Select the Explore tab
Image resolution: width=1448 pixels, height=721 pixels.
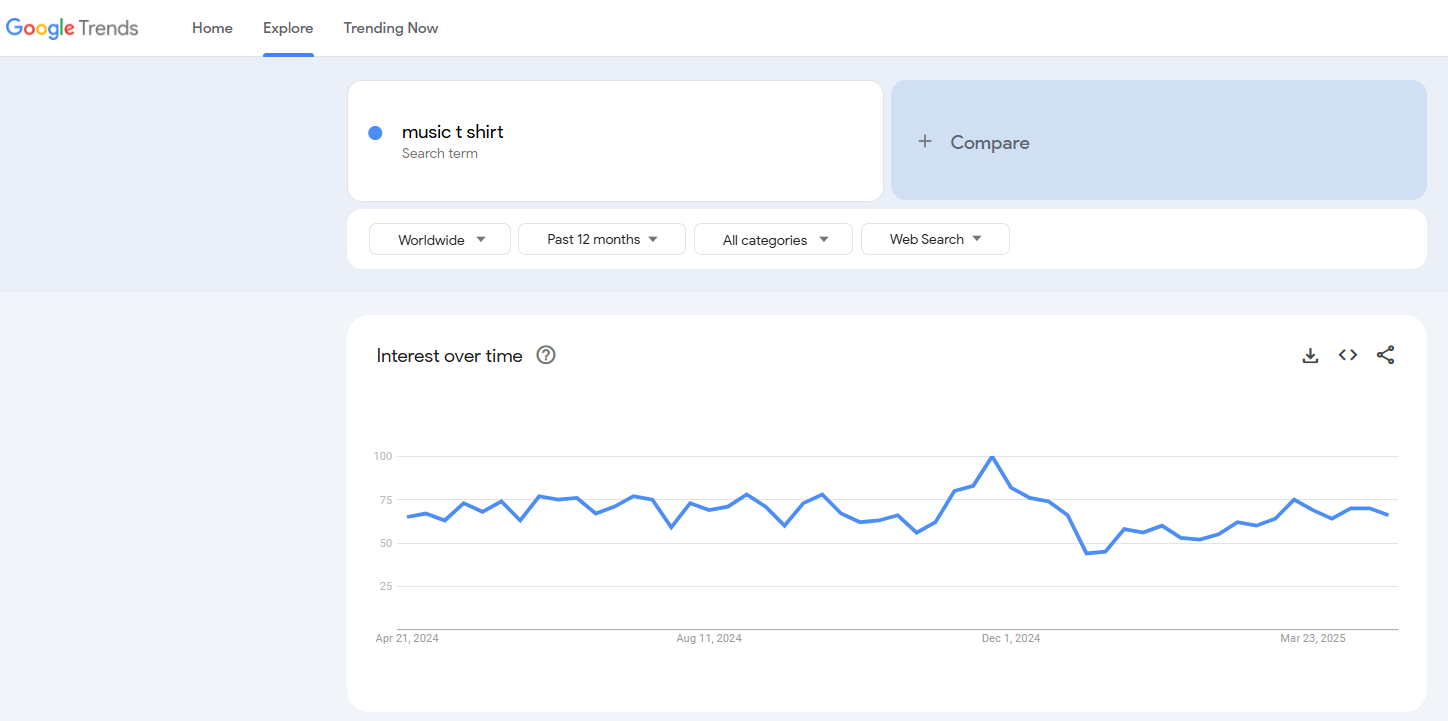tap(288, 28)
